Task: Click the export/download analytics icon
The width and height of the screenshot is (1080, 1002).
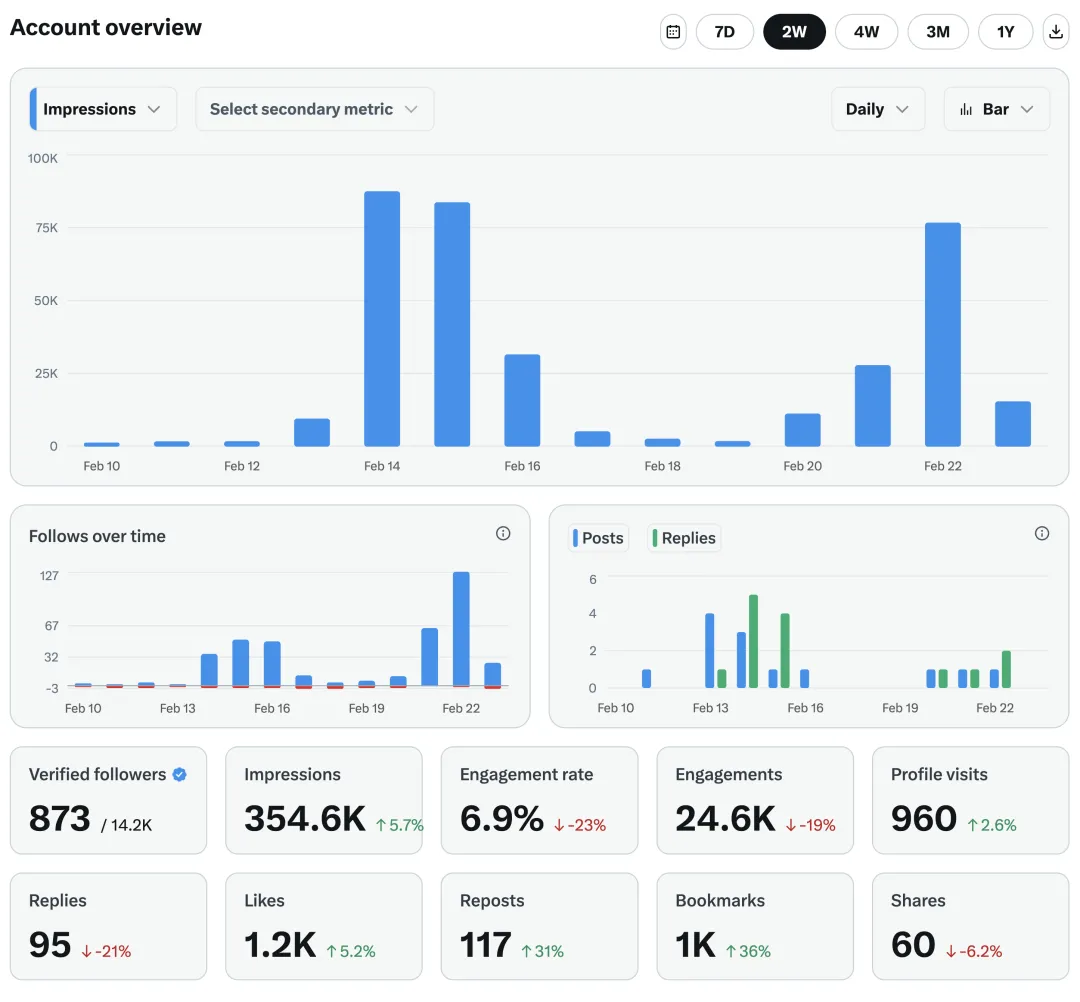Action: 1055,31
